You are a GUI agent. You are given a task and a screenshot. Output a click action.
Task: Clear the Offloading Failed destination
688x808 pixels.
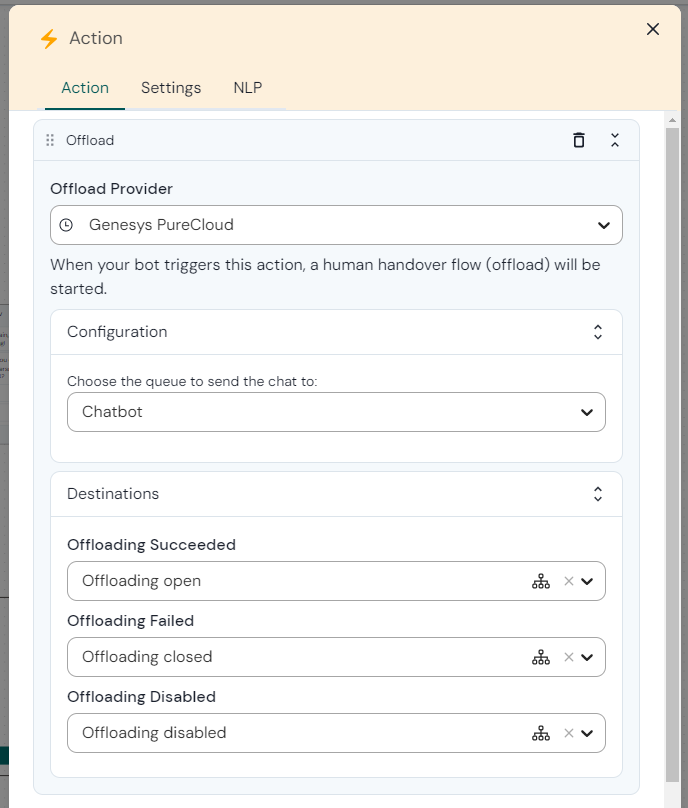568,657
